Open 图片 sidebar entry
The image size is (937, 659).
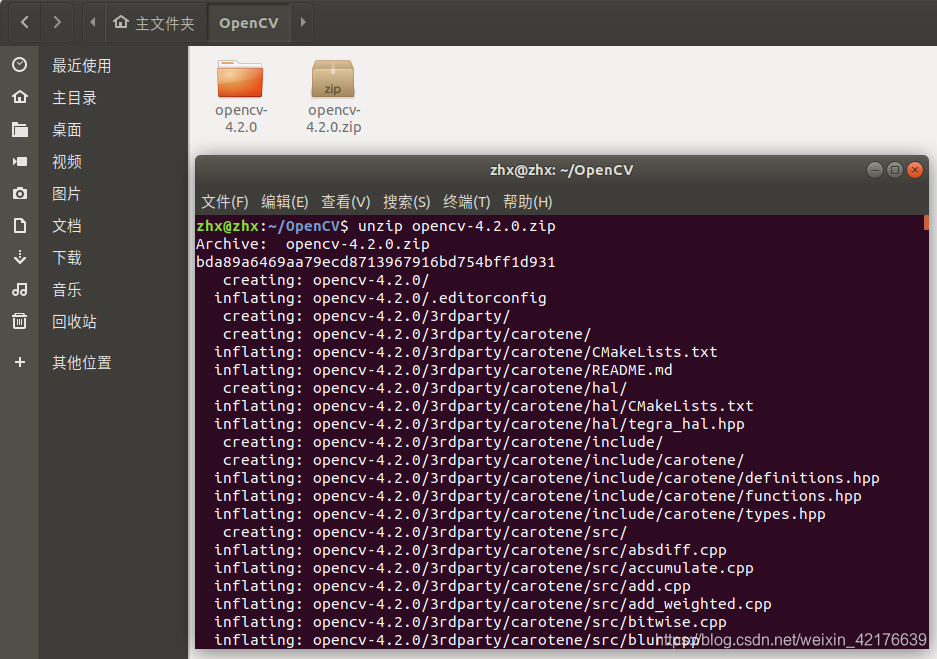tap(67, 194)
